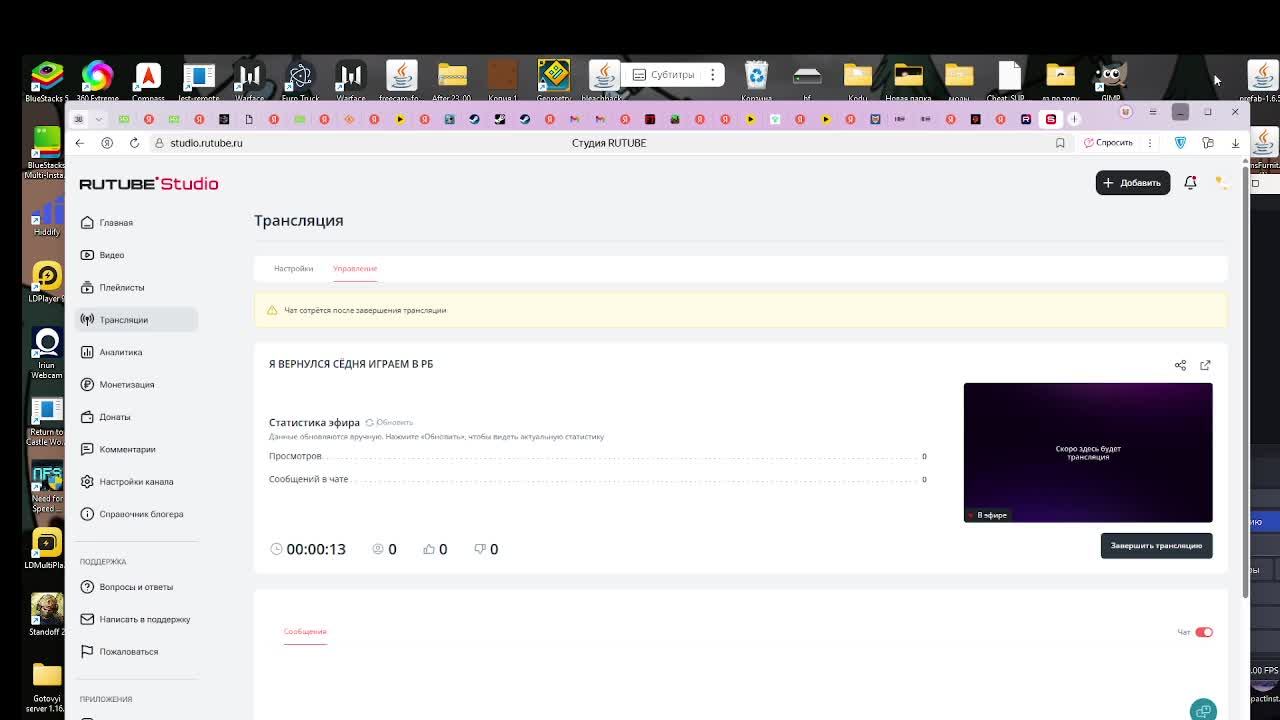Open the stream in a new window icon
This screenshot has width=1280, height=720.
[x=1205, y=365]
